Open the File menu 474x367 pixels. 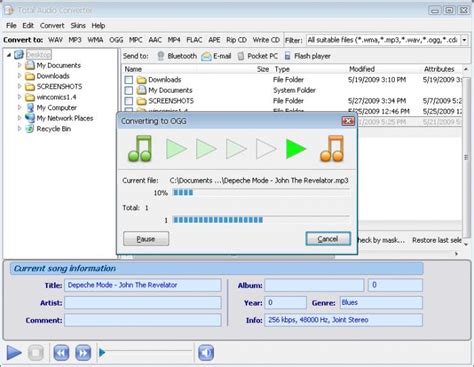[x=11, y=26]
